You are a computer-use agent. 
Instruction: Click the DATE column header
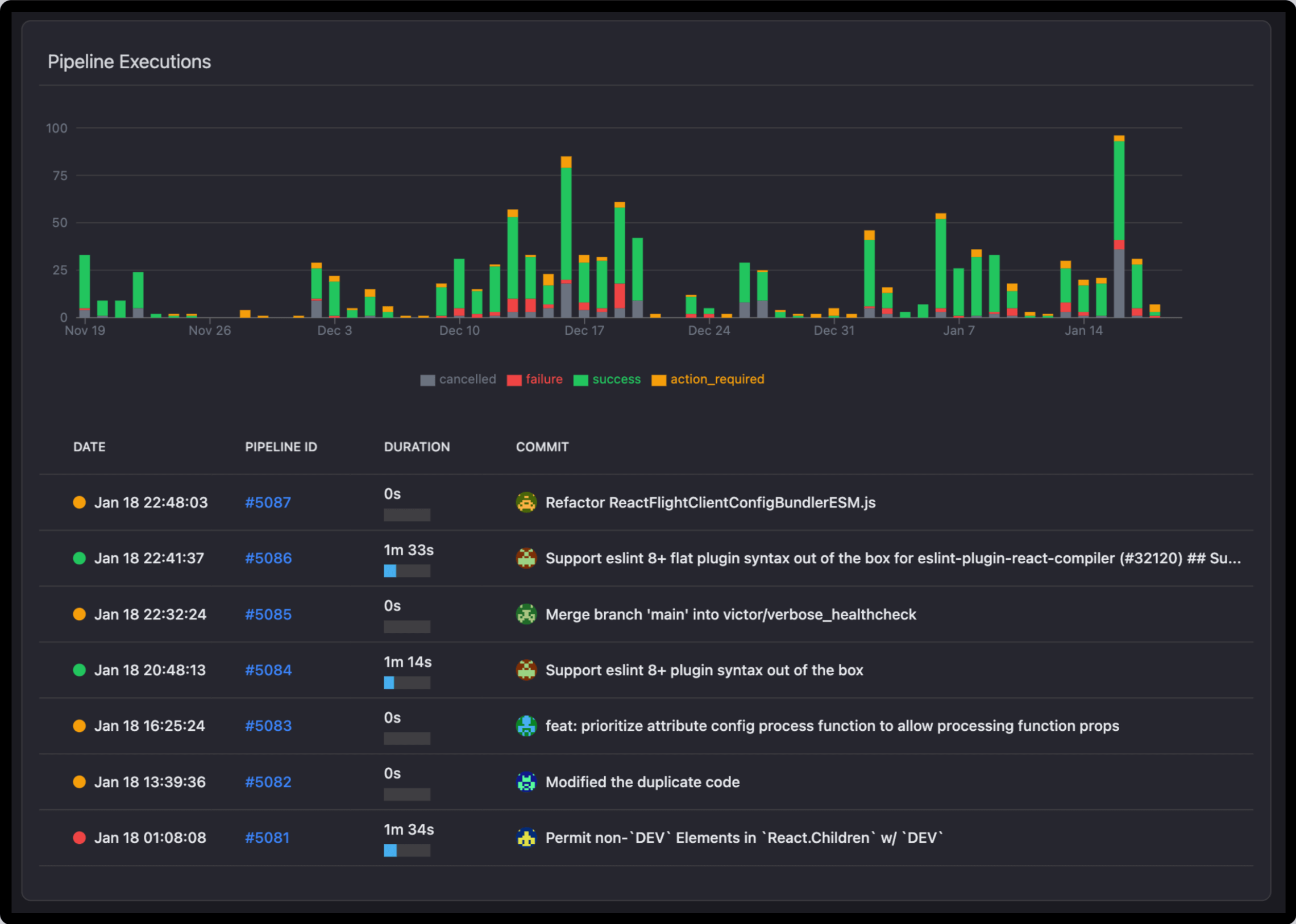89,447
